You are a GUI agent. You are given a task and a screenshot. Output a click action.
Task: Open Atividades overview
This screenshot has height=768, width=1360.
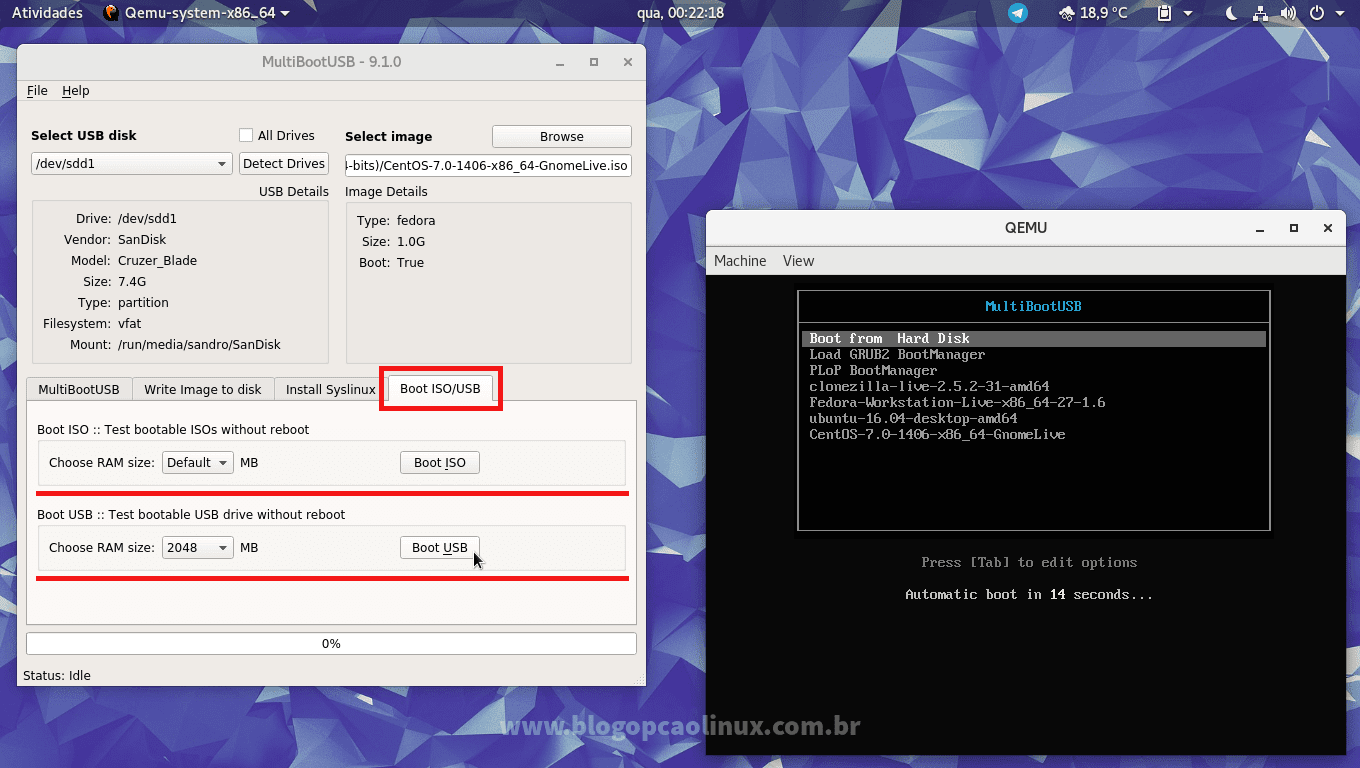(47, 13)
